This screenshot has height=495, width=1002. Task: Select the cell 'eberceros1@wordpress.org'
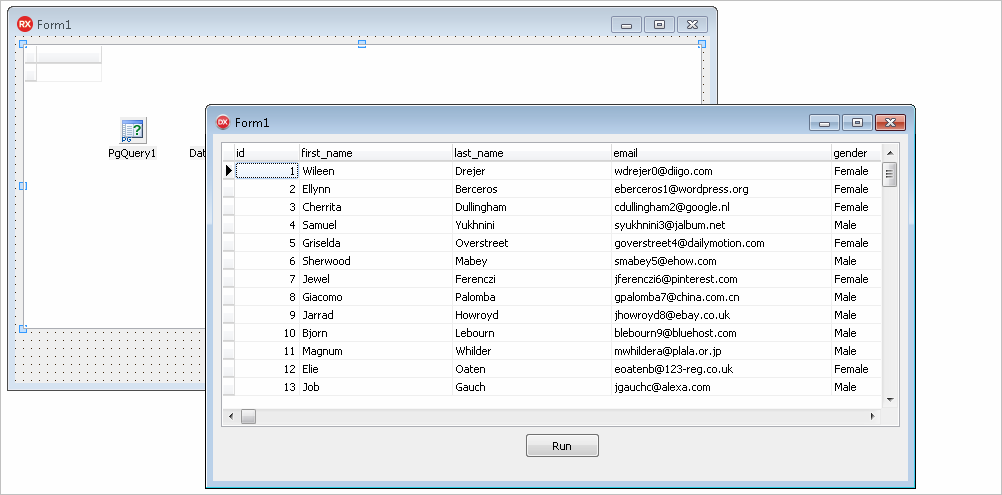(x=721, y=189)
